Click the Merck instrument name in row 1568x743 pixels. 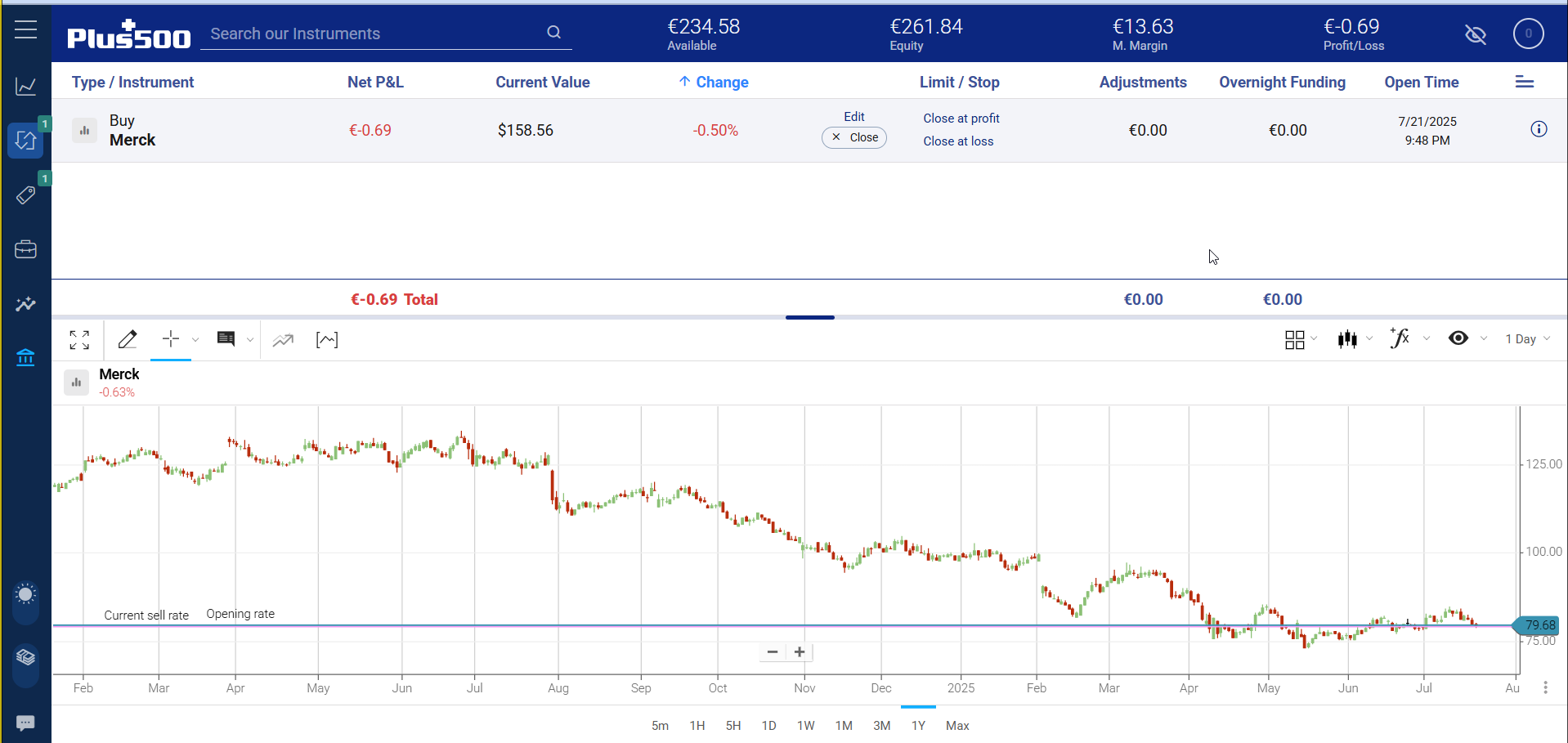[132, 140]
